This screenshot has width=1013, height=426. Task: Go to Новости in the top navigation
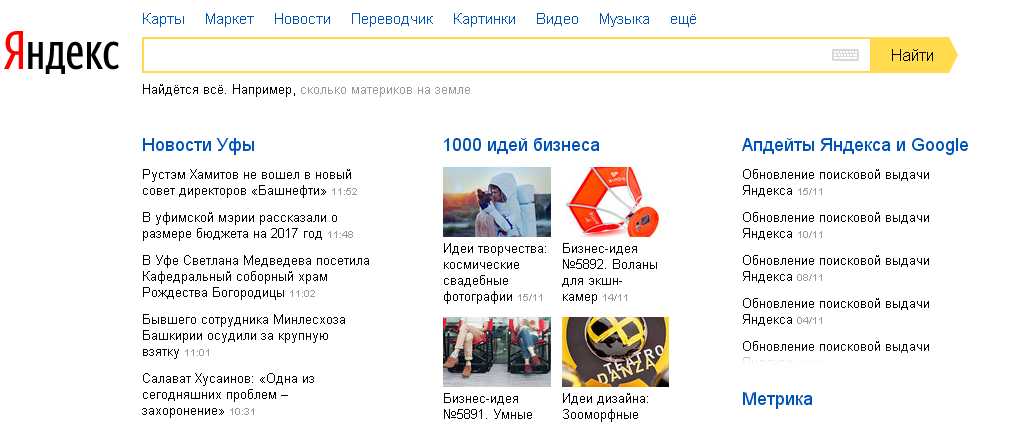[302, 19]
